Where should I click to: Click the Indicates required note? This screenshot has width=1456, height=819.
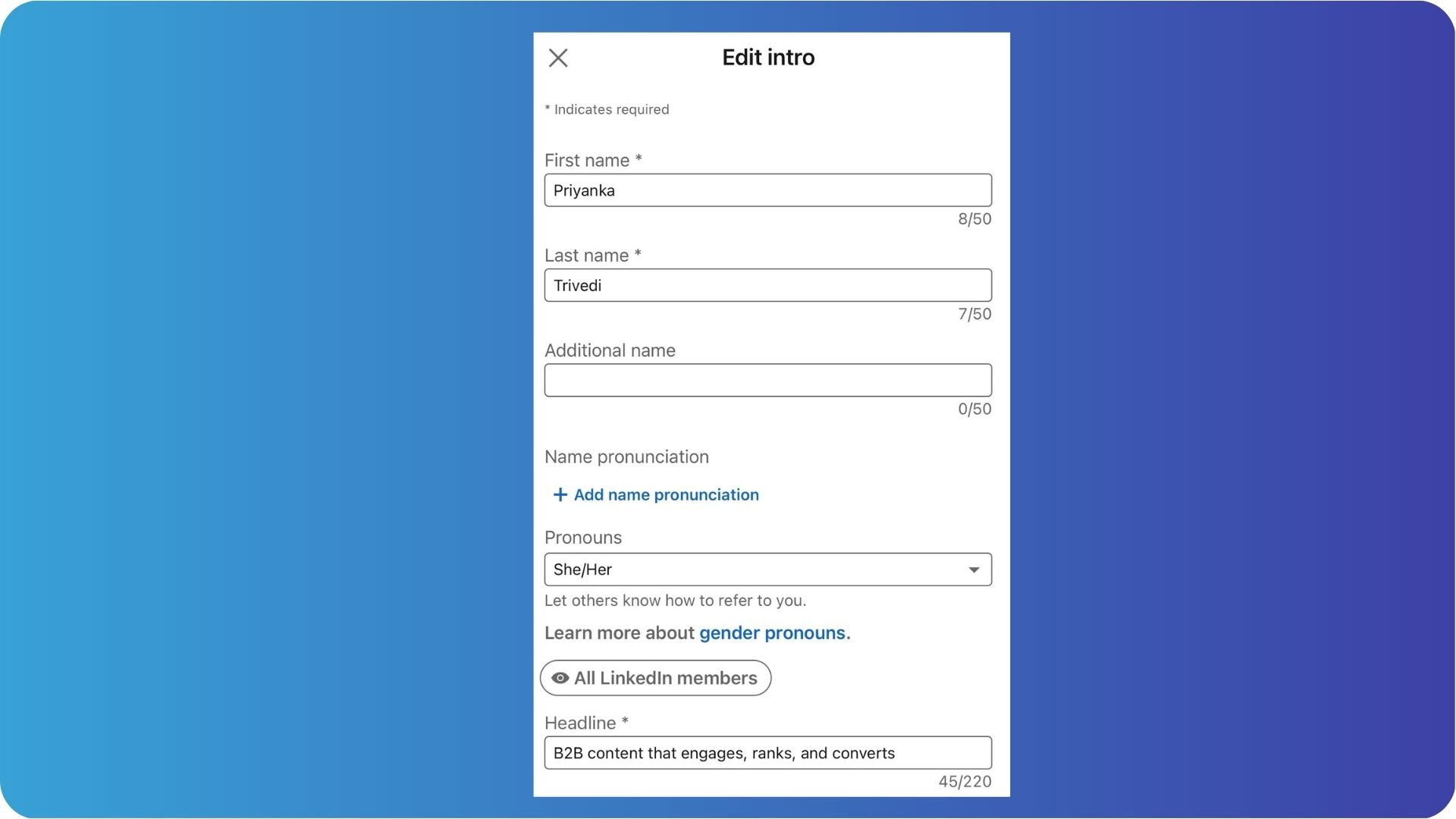(607, 109)
